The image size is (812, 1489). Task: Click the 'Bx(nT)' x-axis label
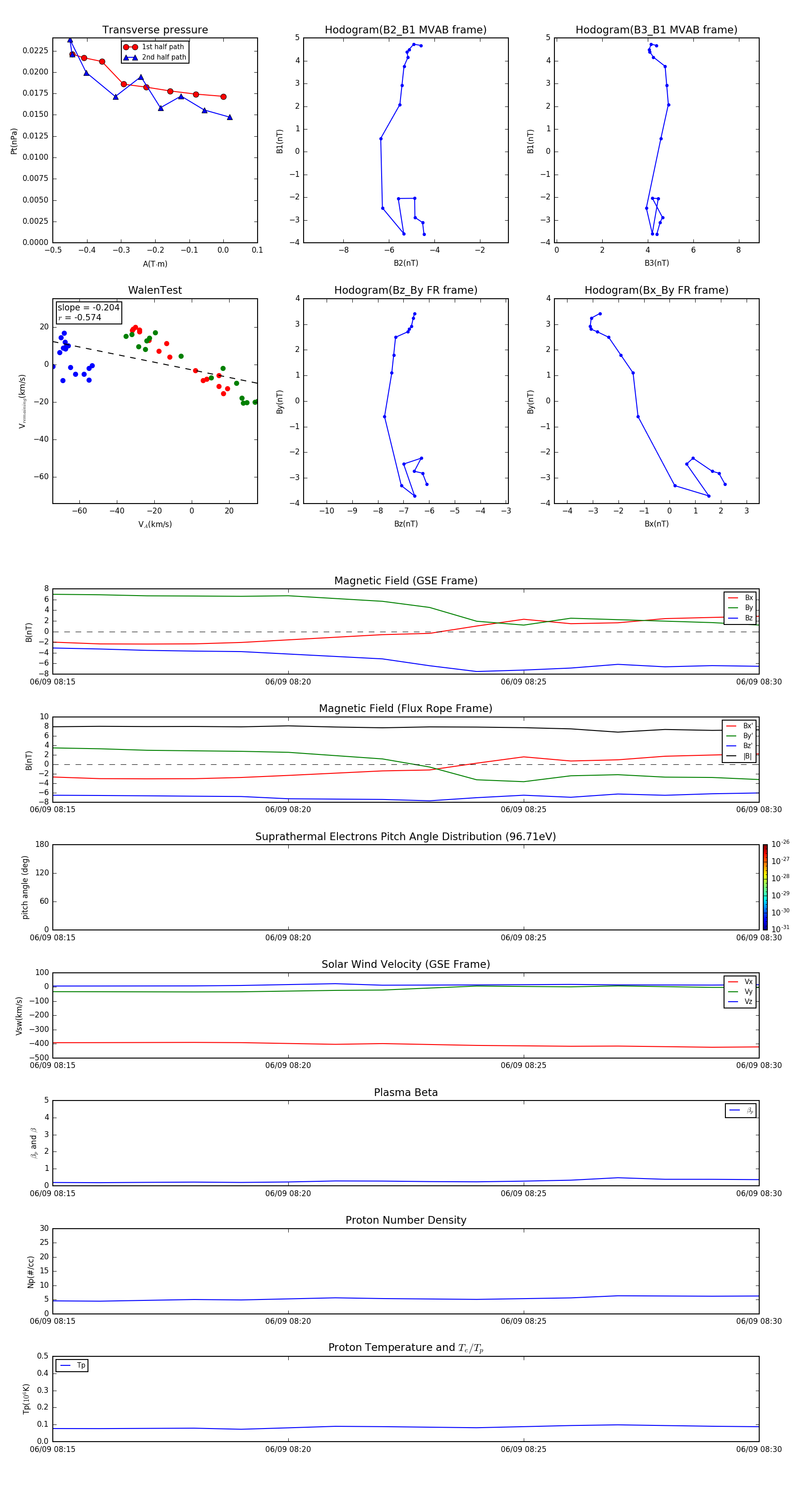pyautogui.click(x=656, y=524)
